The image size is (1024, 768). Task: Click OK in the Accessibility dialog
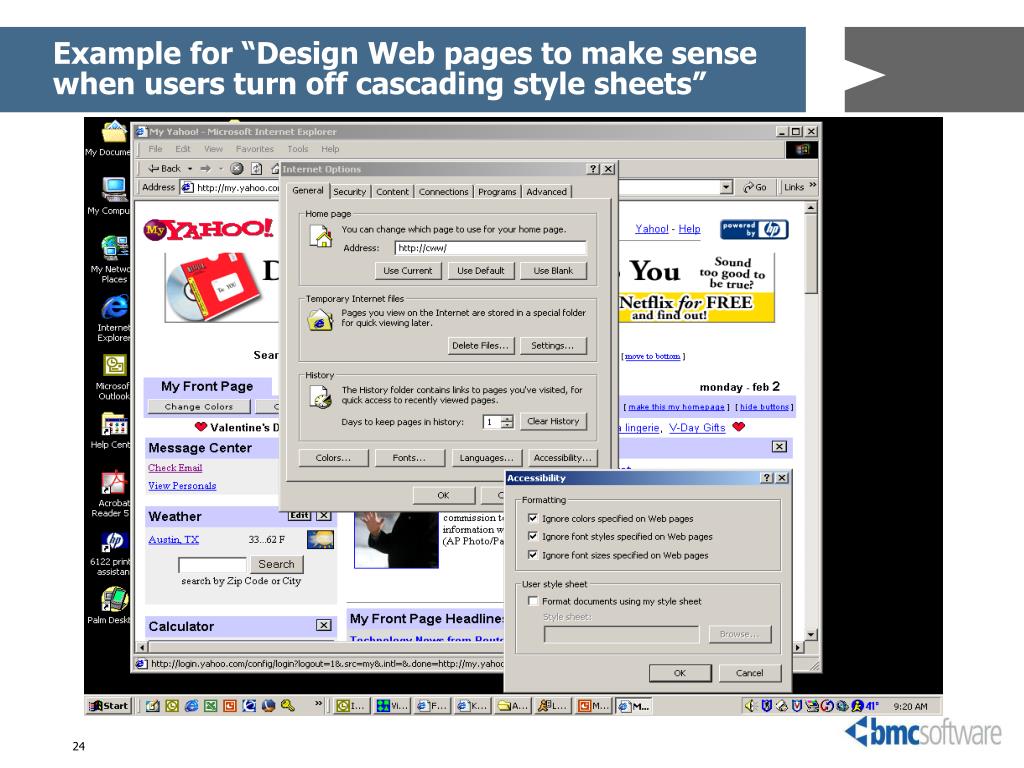click(x=680, y=673)
